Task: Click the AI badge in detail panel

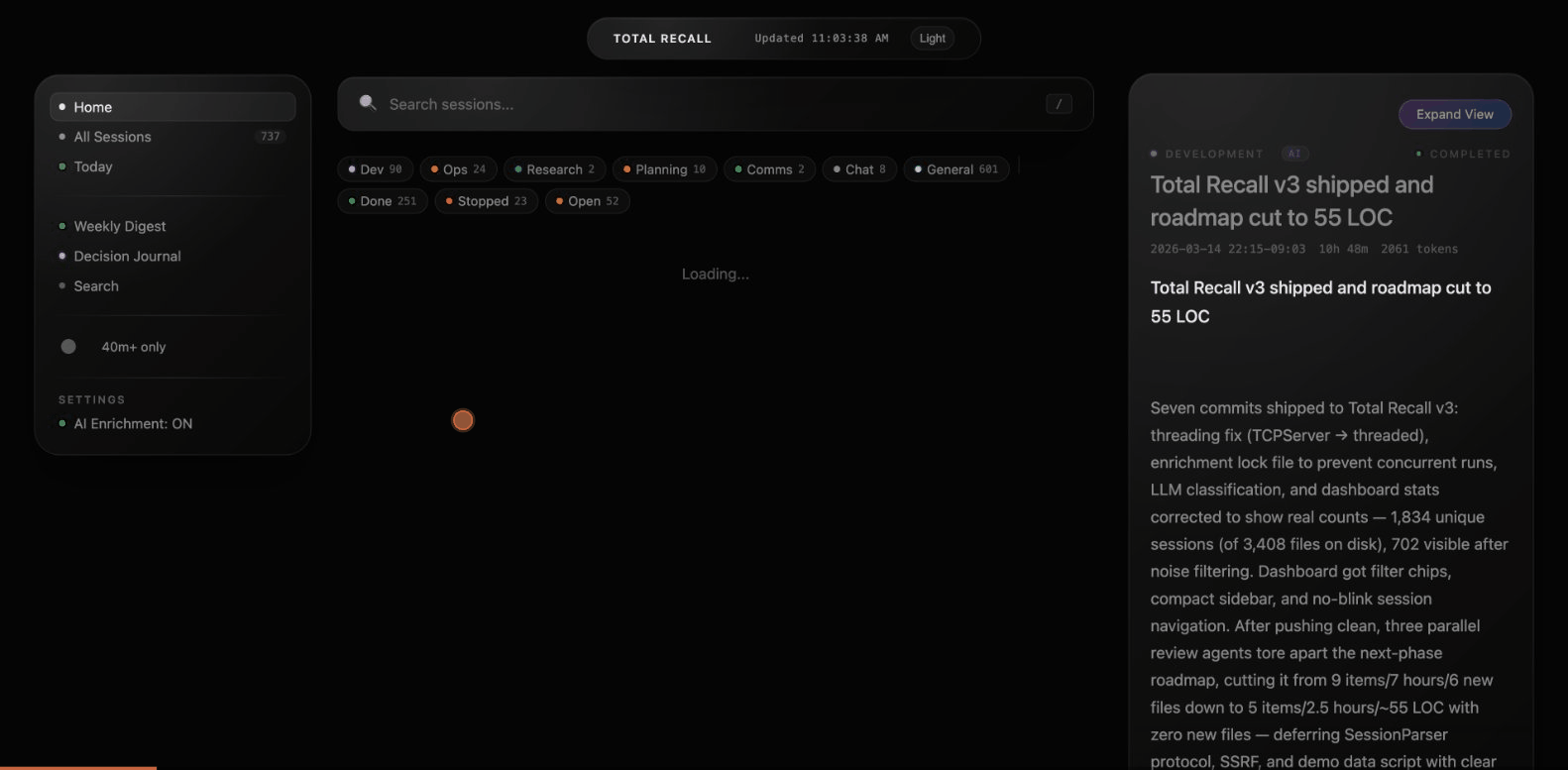Action: pos(1294,154)
